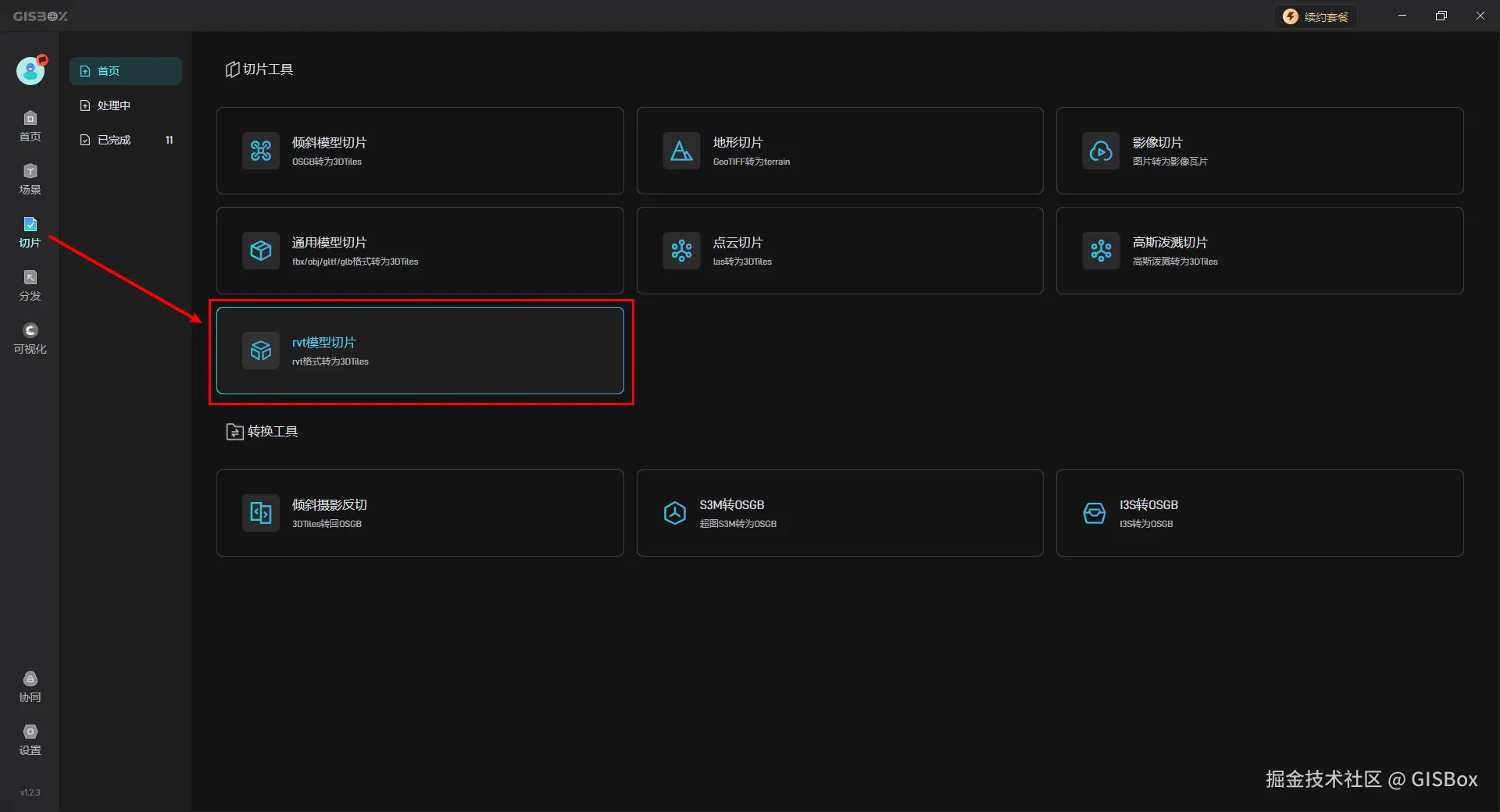Click the GISBOX logo in title bar
Screen dimensions: 1500x812
point(41,16)
